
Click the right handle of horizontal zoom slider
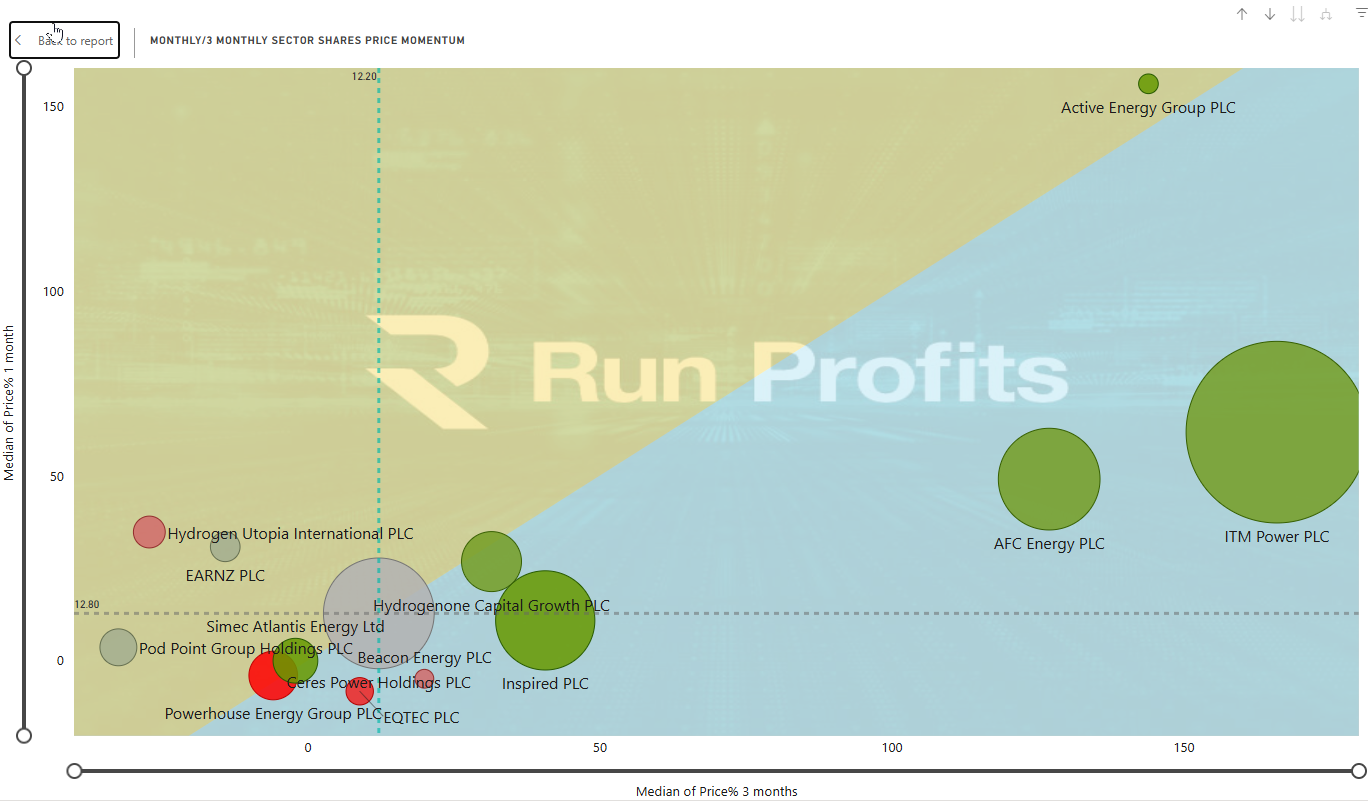tap(1358, 770)
